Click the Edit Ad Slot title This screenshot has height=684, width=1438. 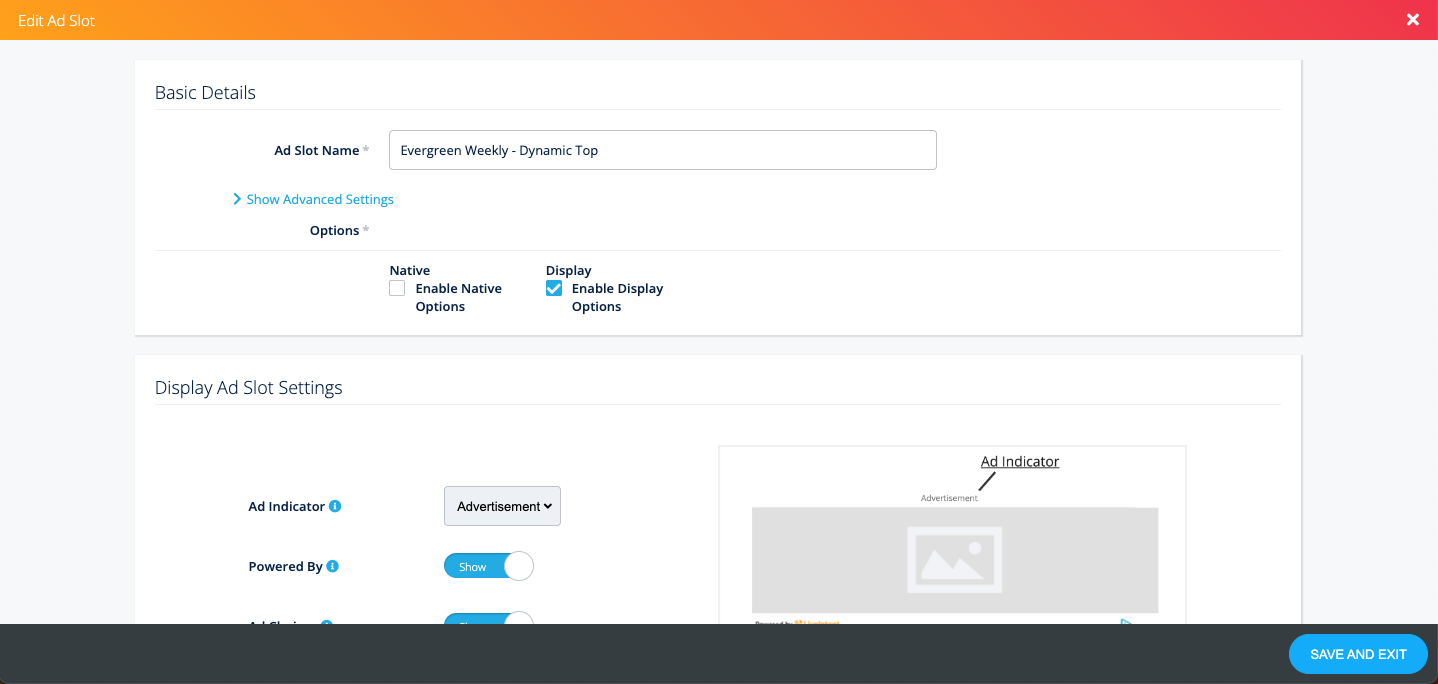(57, 20)
